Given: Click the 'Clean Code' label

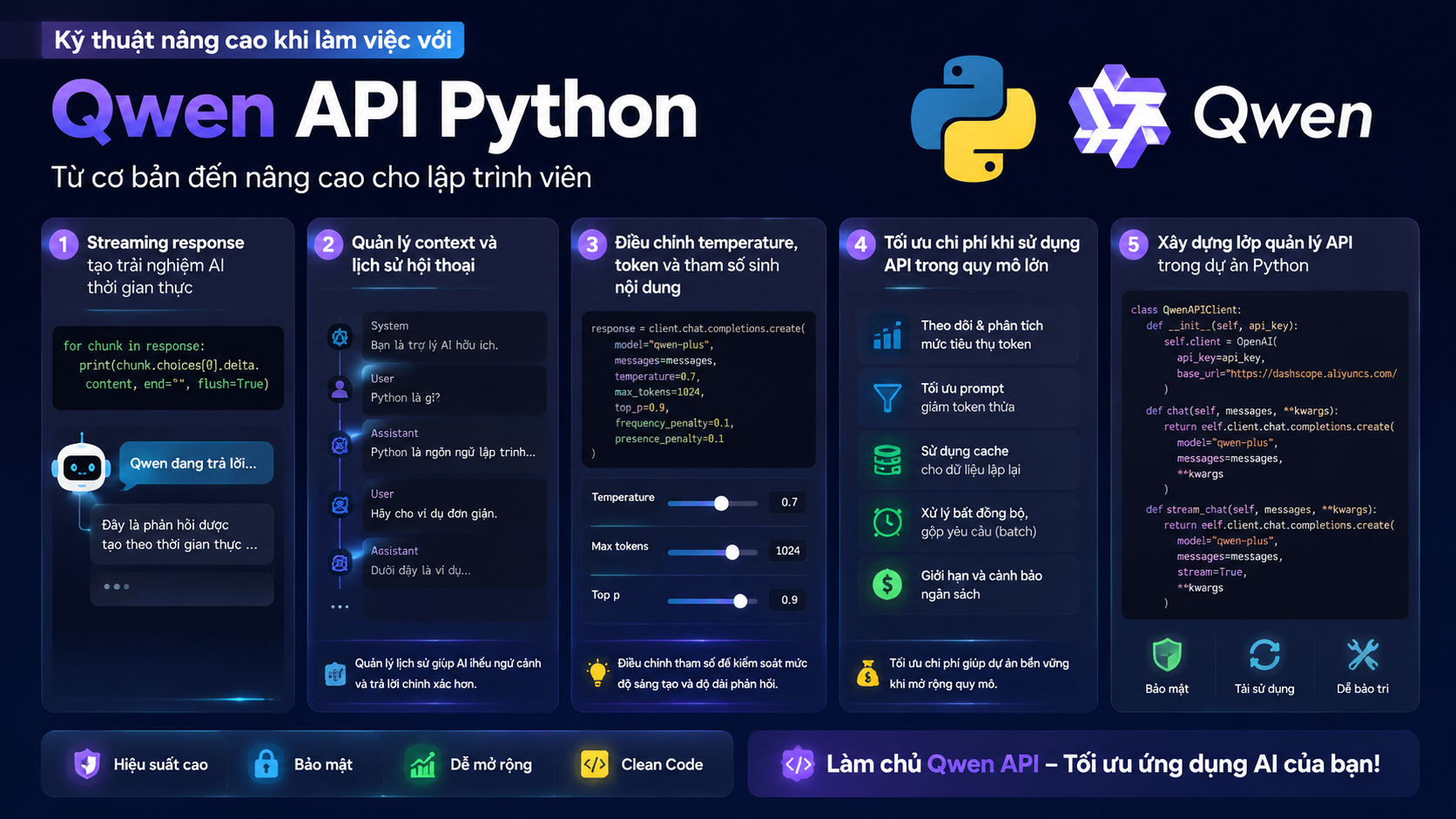Looking at the screenshot, I should 662,764.
